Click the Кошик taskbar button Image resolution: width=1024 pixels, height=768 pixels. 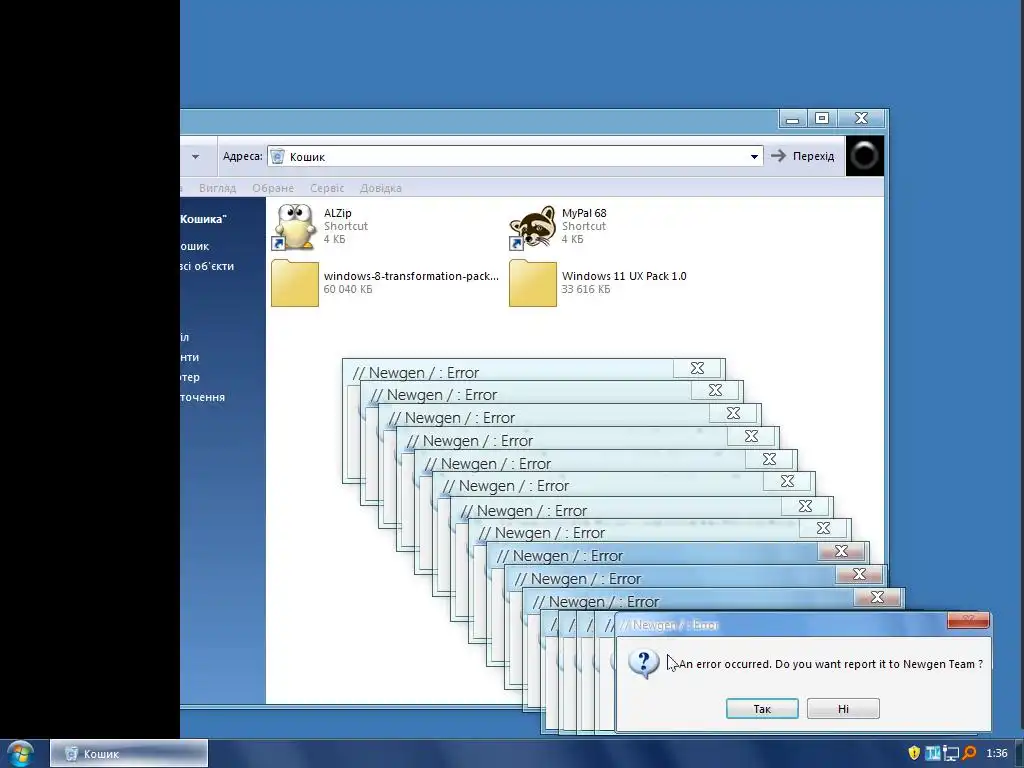click(x=129, y=754)
